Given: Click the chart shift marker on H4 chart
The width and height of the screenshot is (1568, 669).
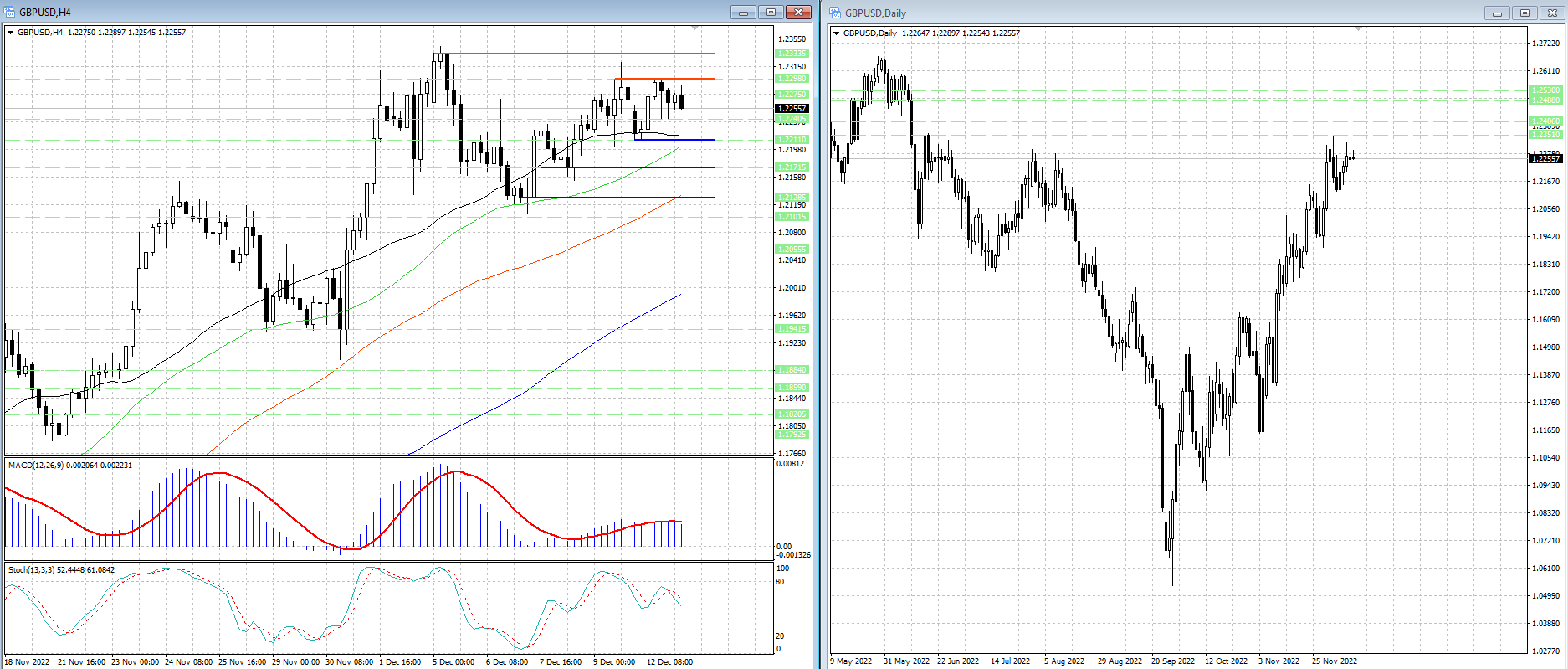Looking at the screenshot, I should tap(694, 29).
